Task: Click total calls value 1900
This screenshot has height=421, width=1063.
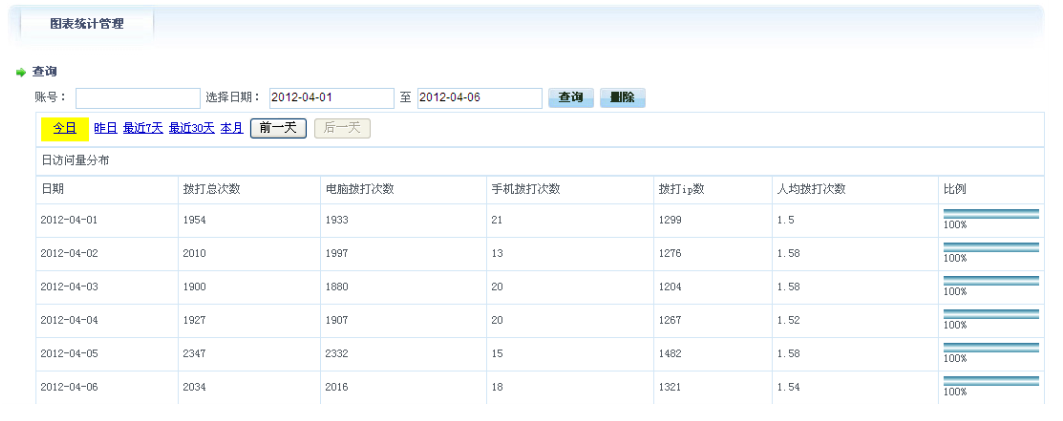Action: (x=195, y=287)
